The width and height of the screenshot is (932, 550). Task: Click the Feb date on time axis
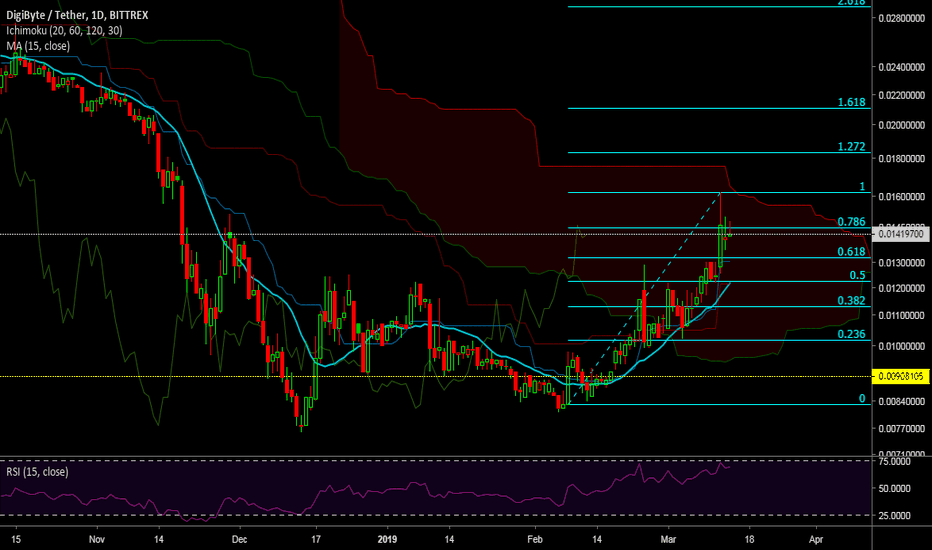pos(535,539)
